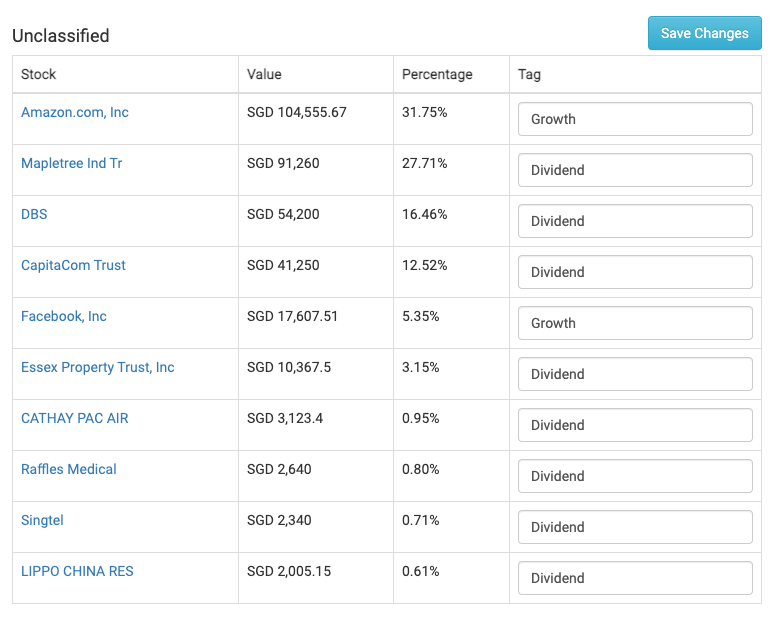This screenshot has height=620, width=771.
Task: Select the Unclassified section heading
Action: click(x=60, y=36)
